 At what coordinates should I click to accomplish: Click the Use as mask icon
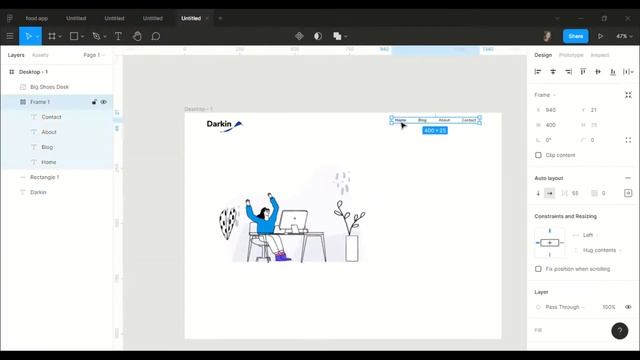click(318, 36)
